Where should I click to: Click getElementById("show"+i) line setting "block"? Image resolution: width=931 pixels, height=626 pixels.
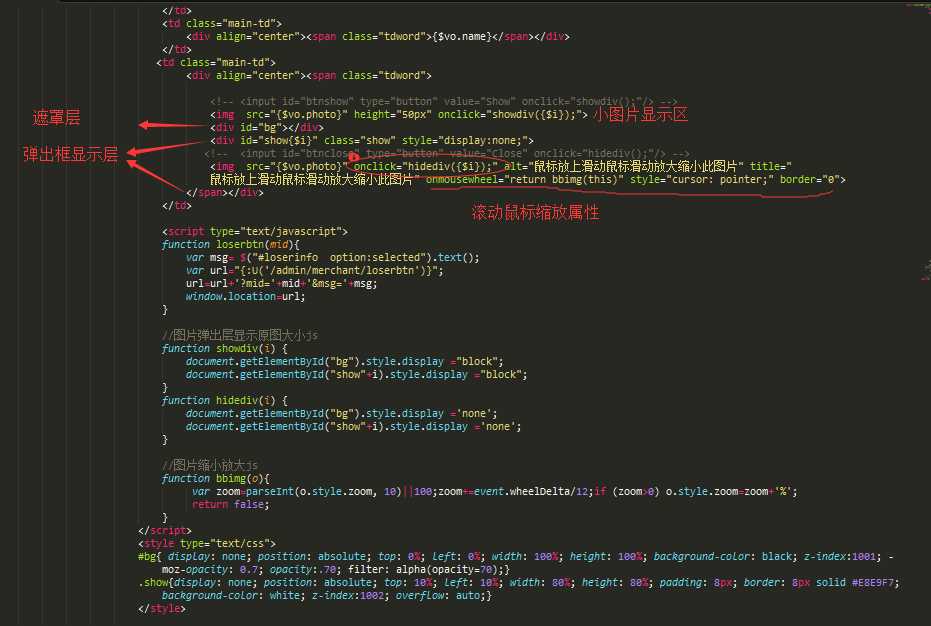pos(356,374)
